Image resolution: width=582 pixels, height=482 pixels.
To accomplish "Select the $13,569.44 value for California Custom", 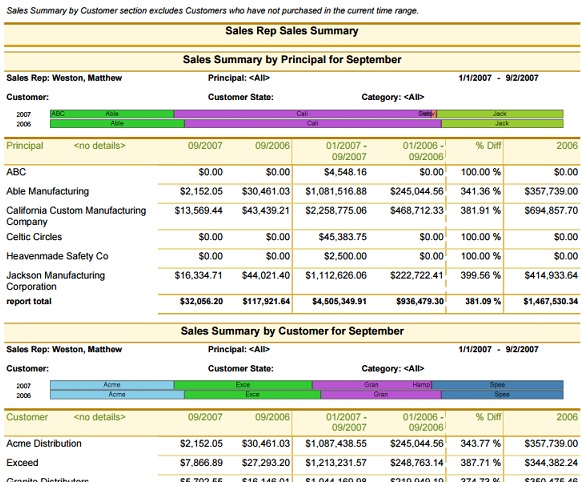I will [x=199, y=210].
